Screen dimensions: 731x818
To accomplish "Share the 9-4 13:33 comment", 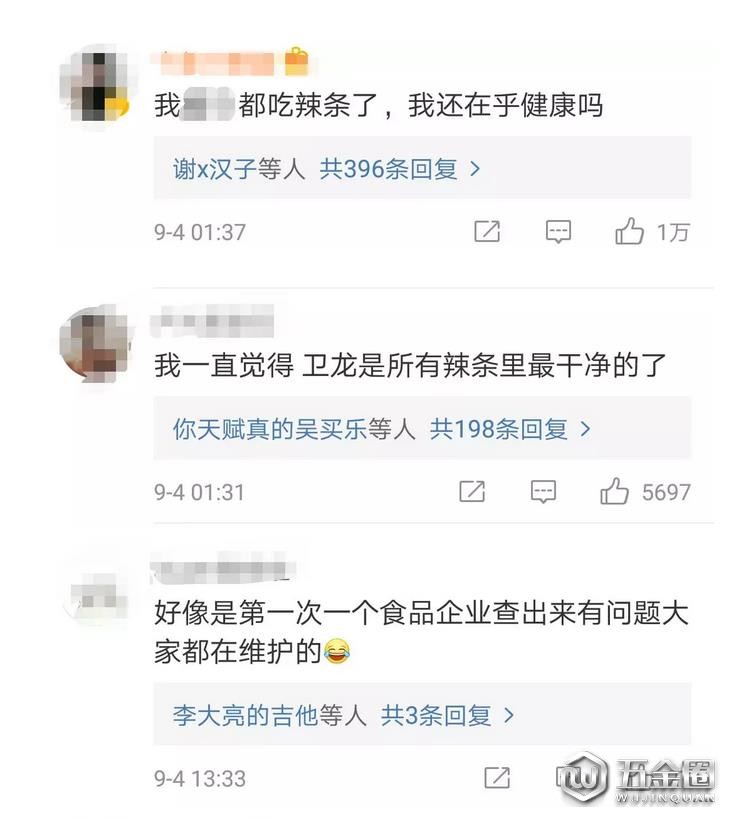I will click(x=497, y=778).
